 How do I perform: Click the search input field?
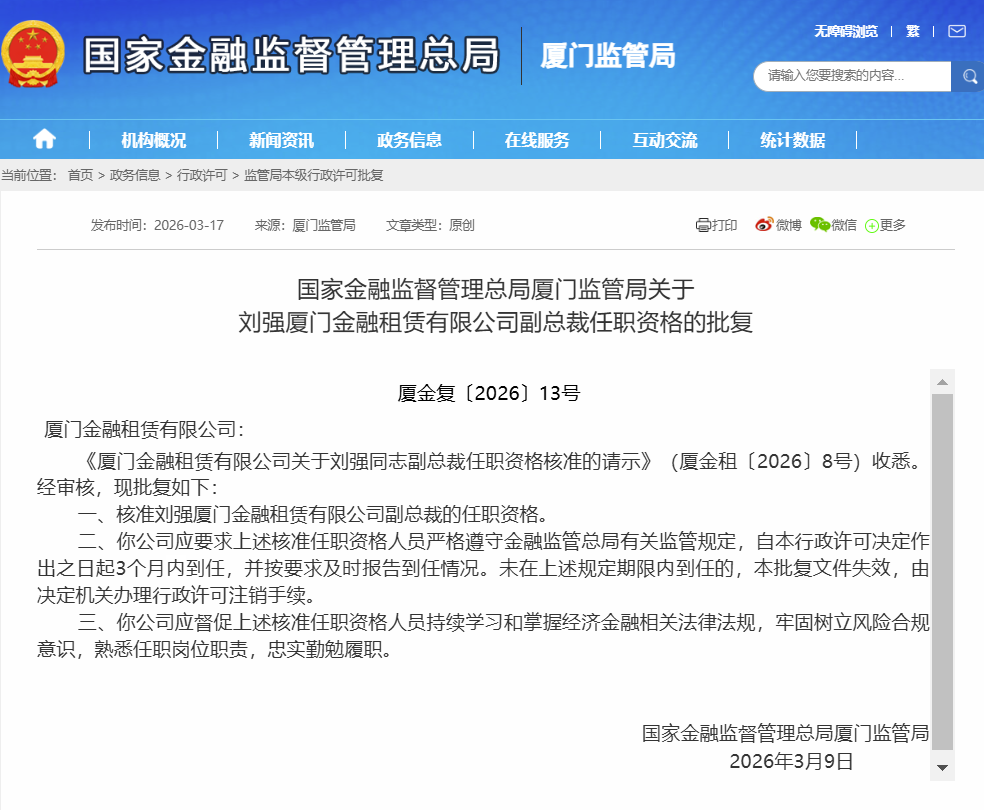tap(850, 76)
